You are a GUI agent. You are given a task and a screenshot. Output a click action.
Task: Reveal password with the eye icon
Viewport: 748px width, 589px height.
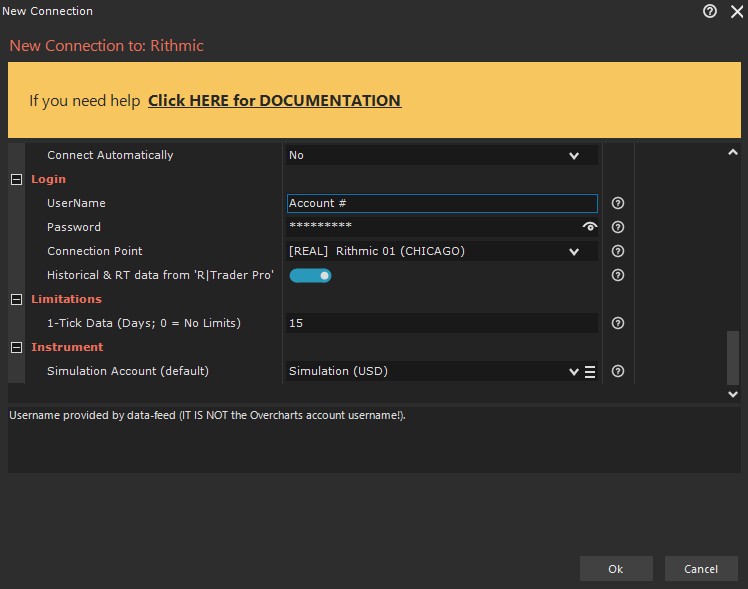[x=590, y=227]
